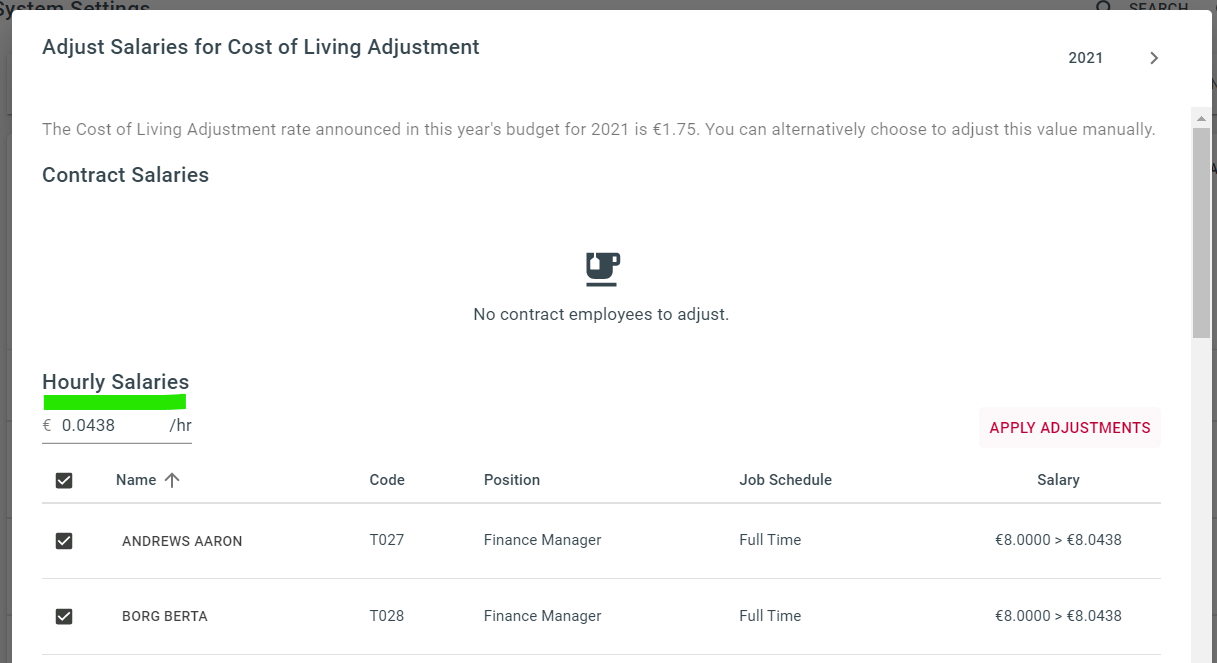Sort by Name using the arrow icon
The width and height of the screenshot is (1217, 663).
(172, 480)
